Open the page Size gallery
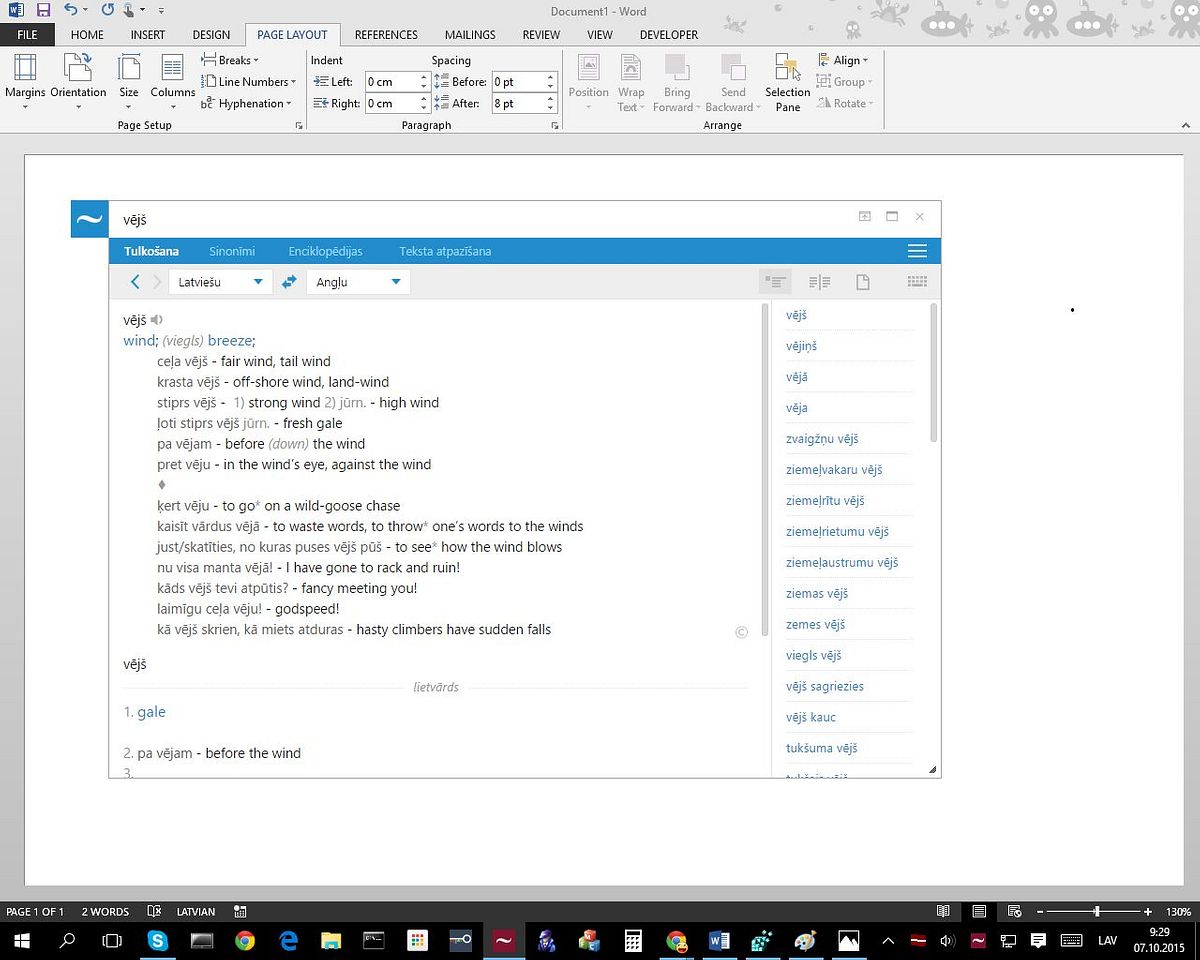This screenshot has height=960, width=1200. pyautogui.click(x=129, y=82)
